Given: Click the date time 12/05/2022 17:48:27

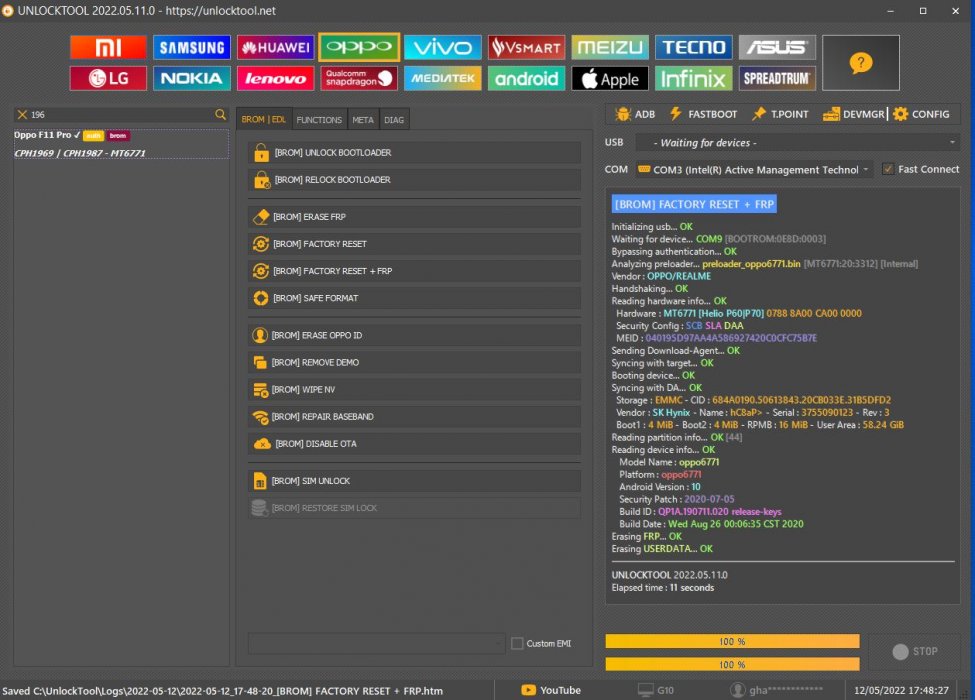Looking at the screenshot, I should point(901,690).
